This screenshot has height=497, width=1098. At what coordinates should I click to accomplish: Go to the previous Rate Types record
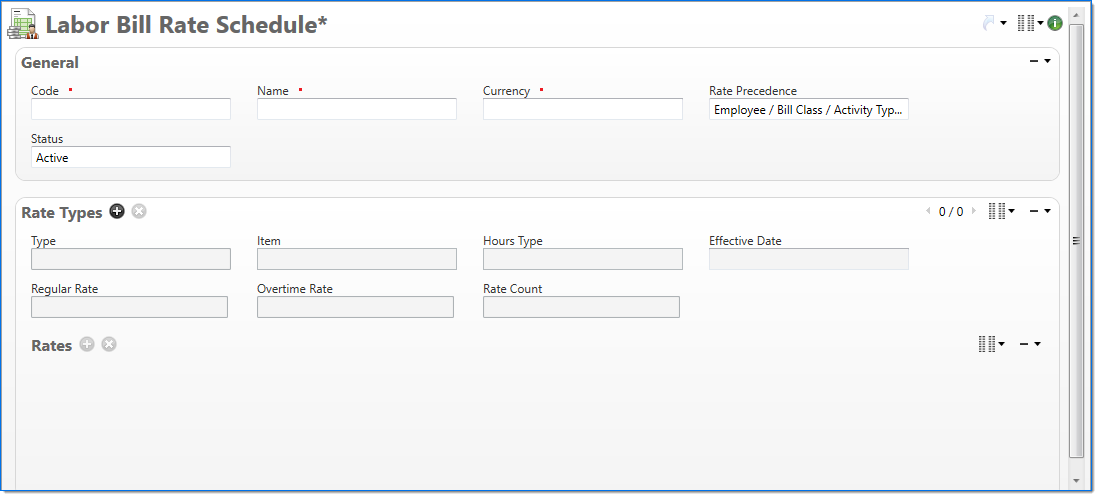pos(928,211)
